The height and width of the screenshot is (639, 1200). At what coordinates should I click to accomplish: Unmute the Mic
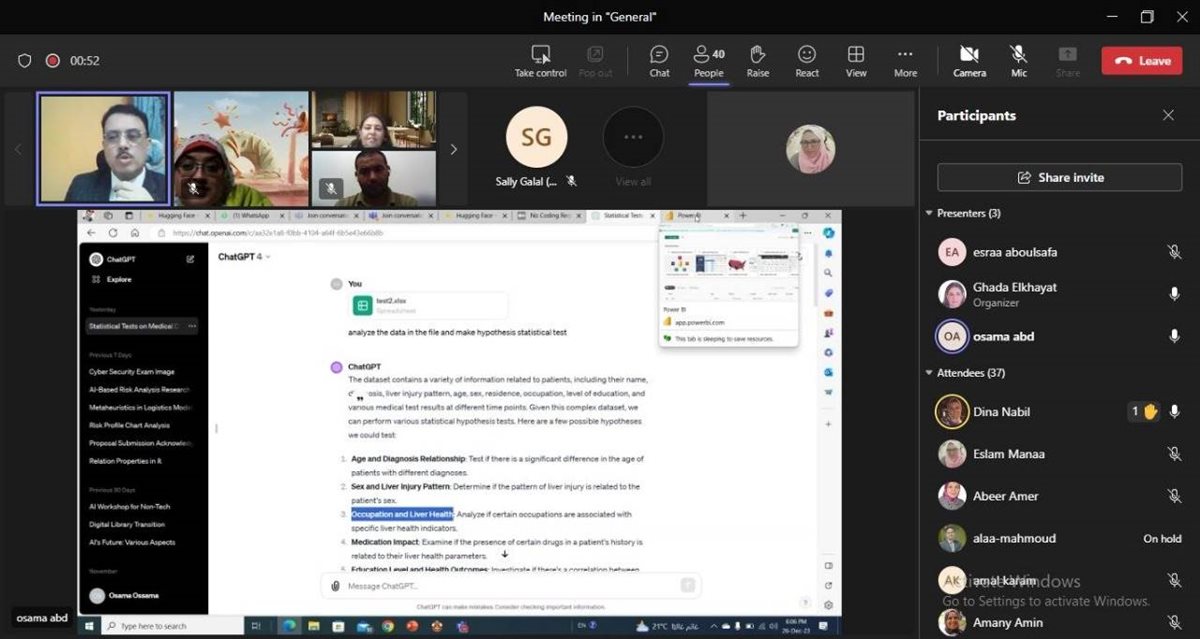click(x=1018, y=60)
